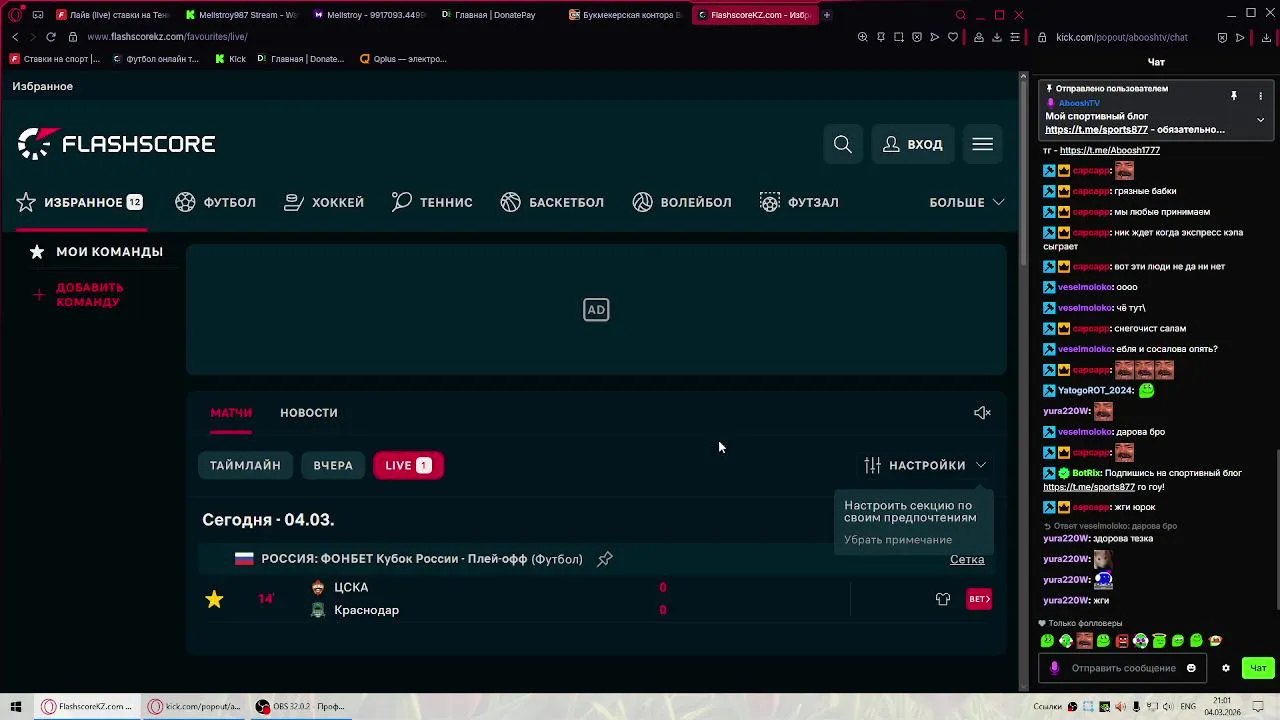The width and height of the screenshot is (1280, 720).
Task: Click the Flashscore logo
Action: (116, 144)
